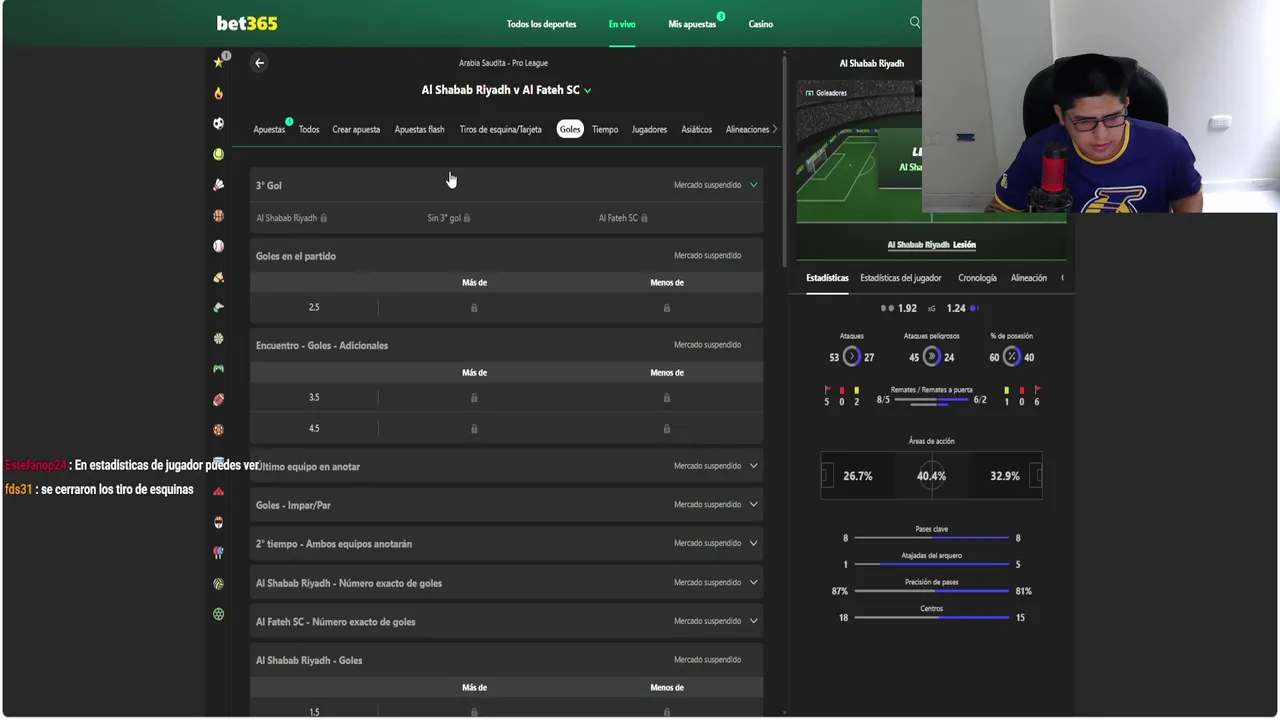Switch to the Todos tab

pyautogui.click(x=309, y=130)
